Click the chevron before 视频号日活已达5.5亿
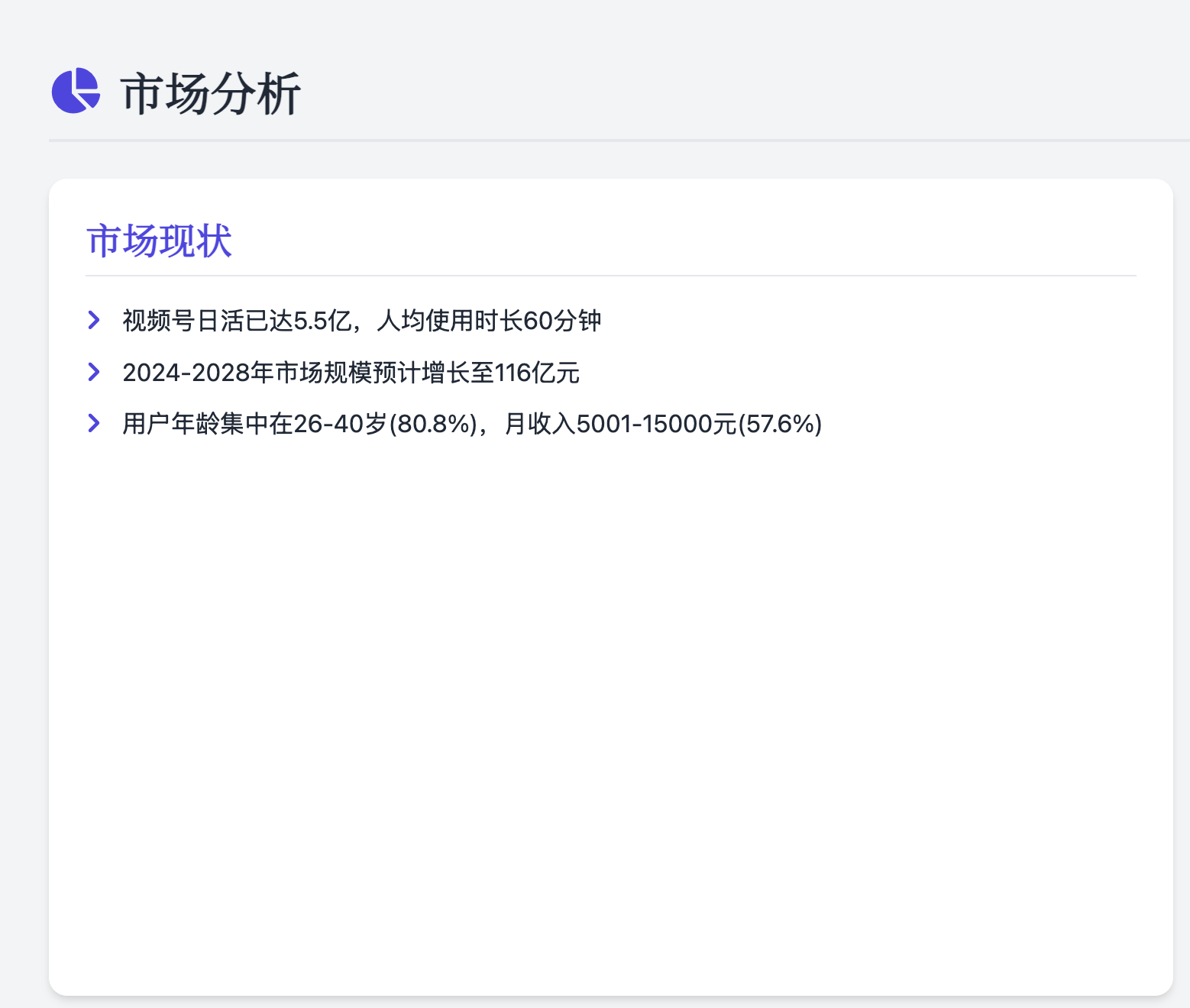 (x=94, y=320)
